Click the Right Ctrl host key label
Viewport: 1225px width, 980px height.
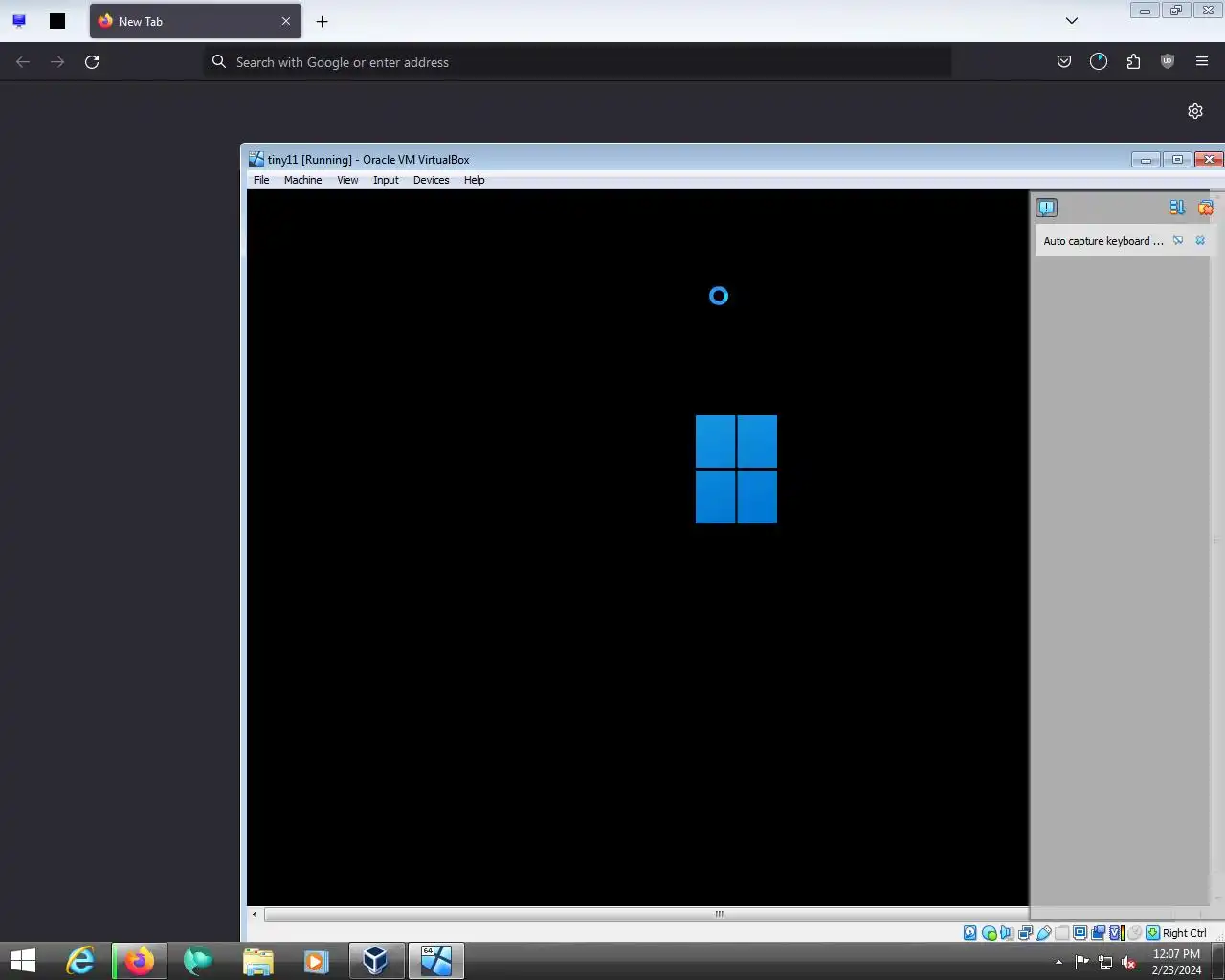[1185, 933]
